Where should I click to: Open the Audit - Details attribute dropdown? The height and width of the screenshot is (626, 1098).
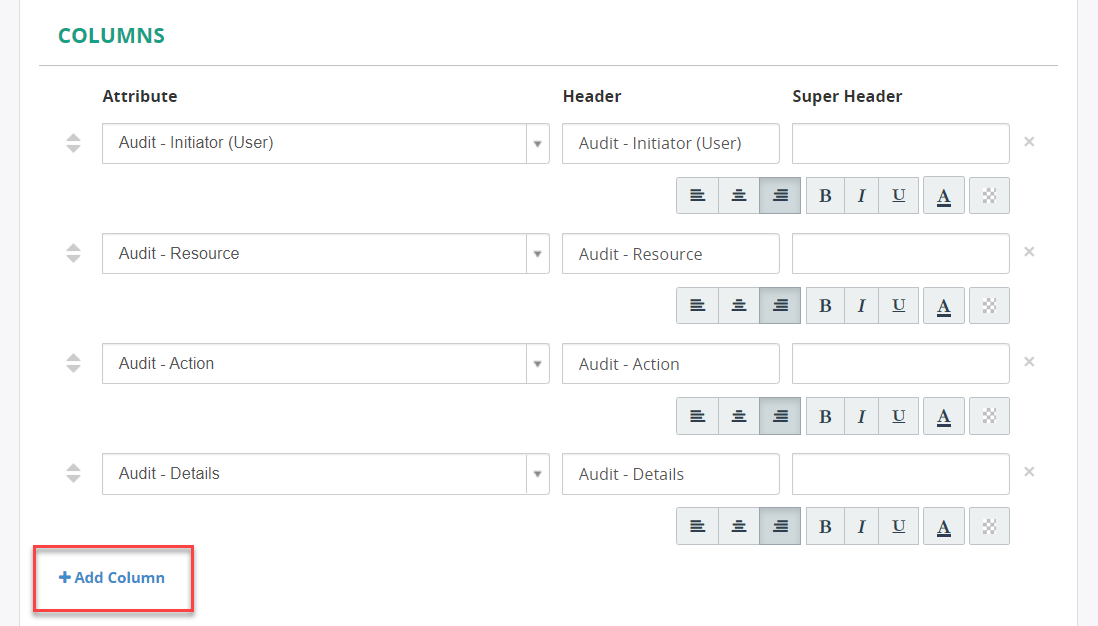(538, 474)
